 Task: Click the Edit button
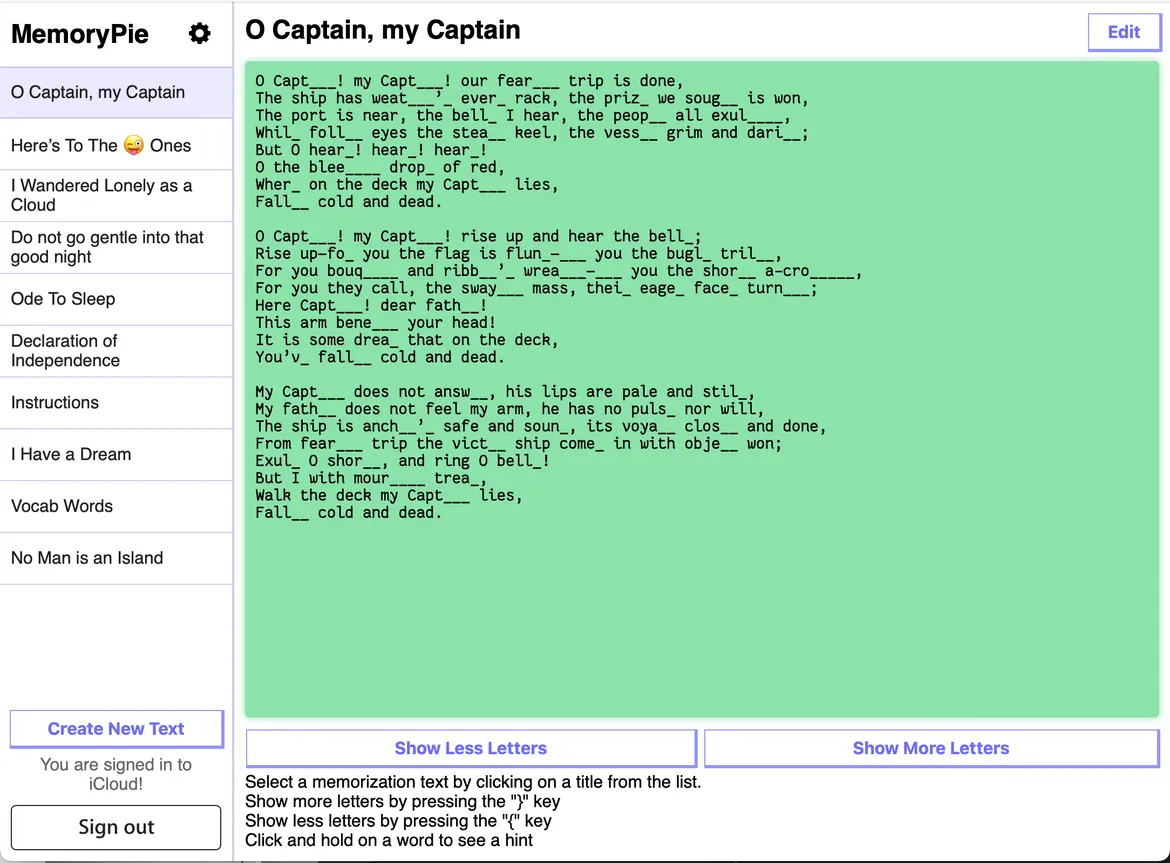tap(1123, 32)
